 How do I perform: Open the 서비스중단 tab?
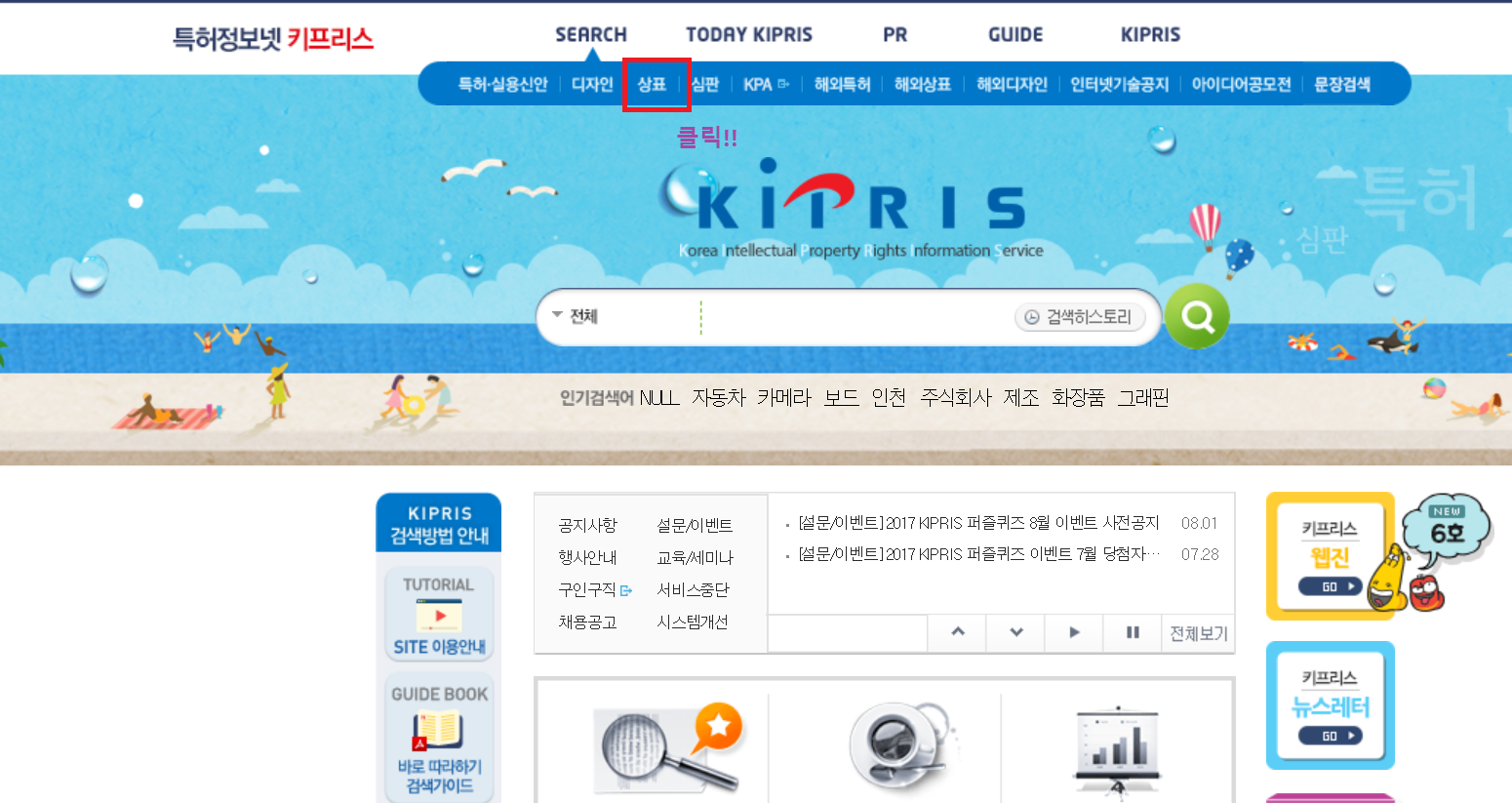693,589
